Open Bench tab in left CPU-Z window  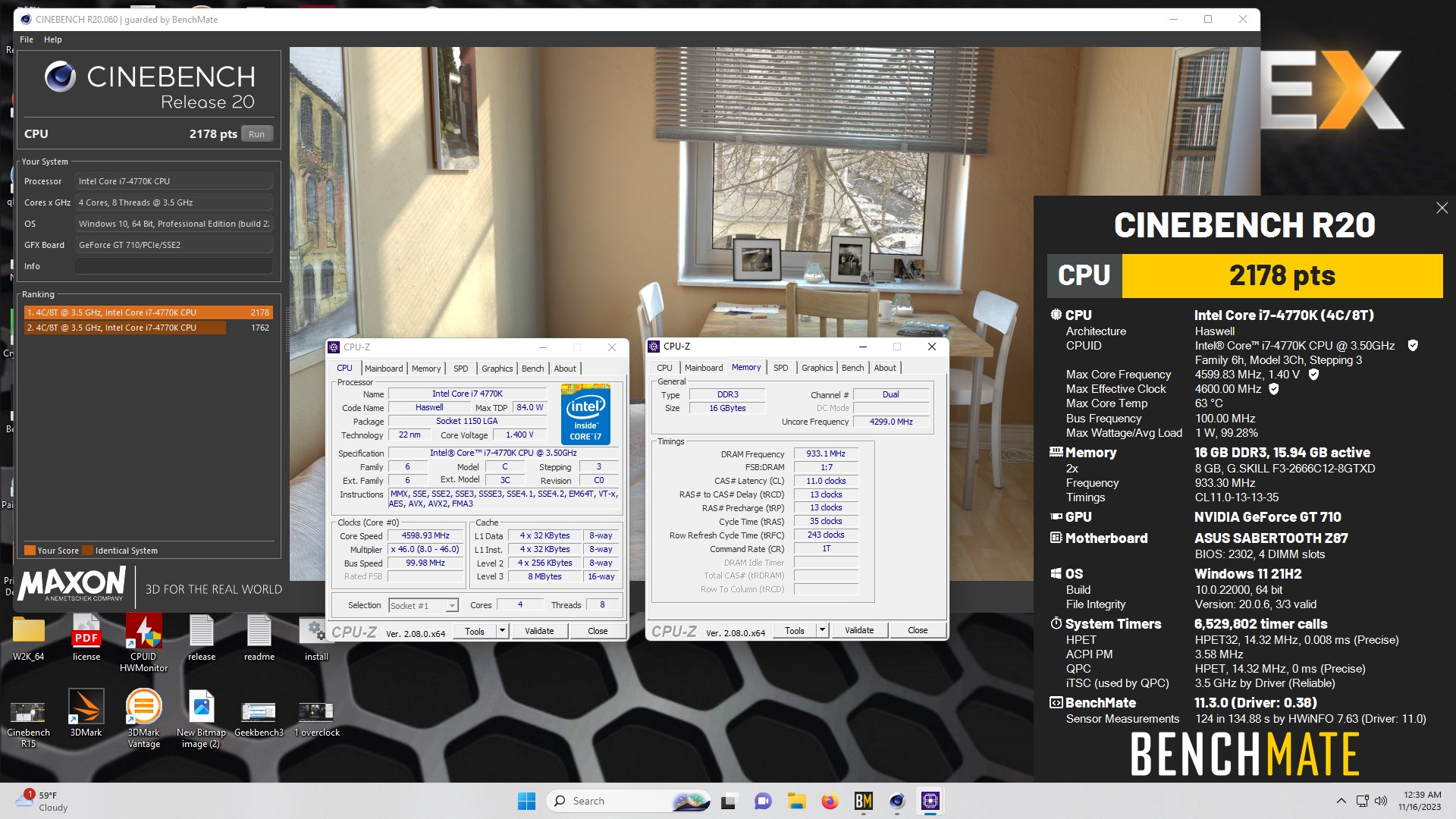point(533,369)
